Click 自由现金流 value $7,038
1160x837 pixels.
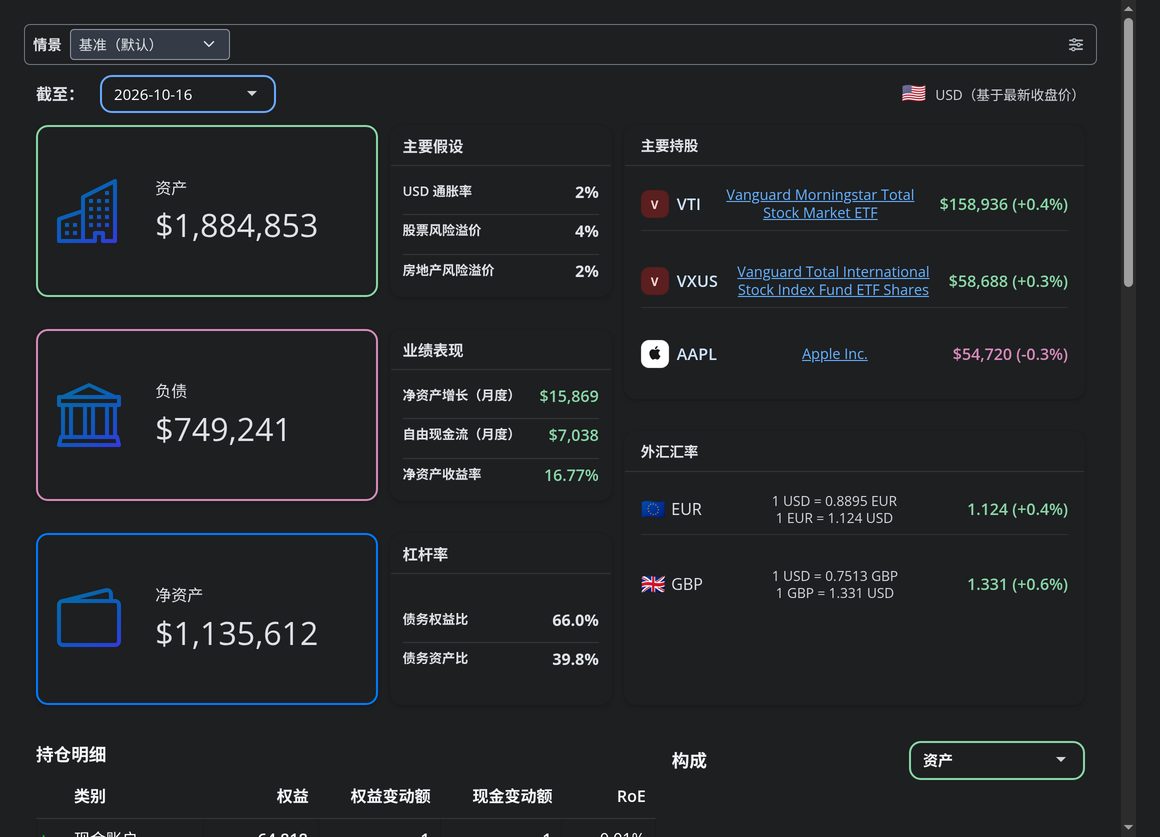point(573,435)
